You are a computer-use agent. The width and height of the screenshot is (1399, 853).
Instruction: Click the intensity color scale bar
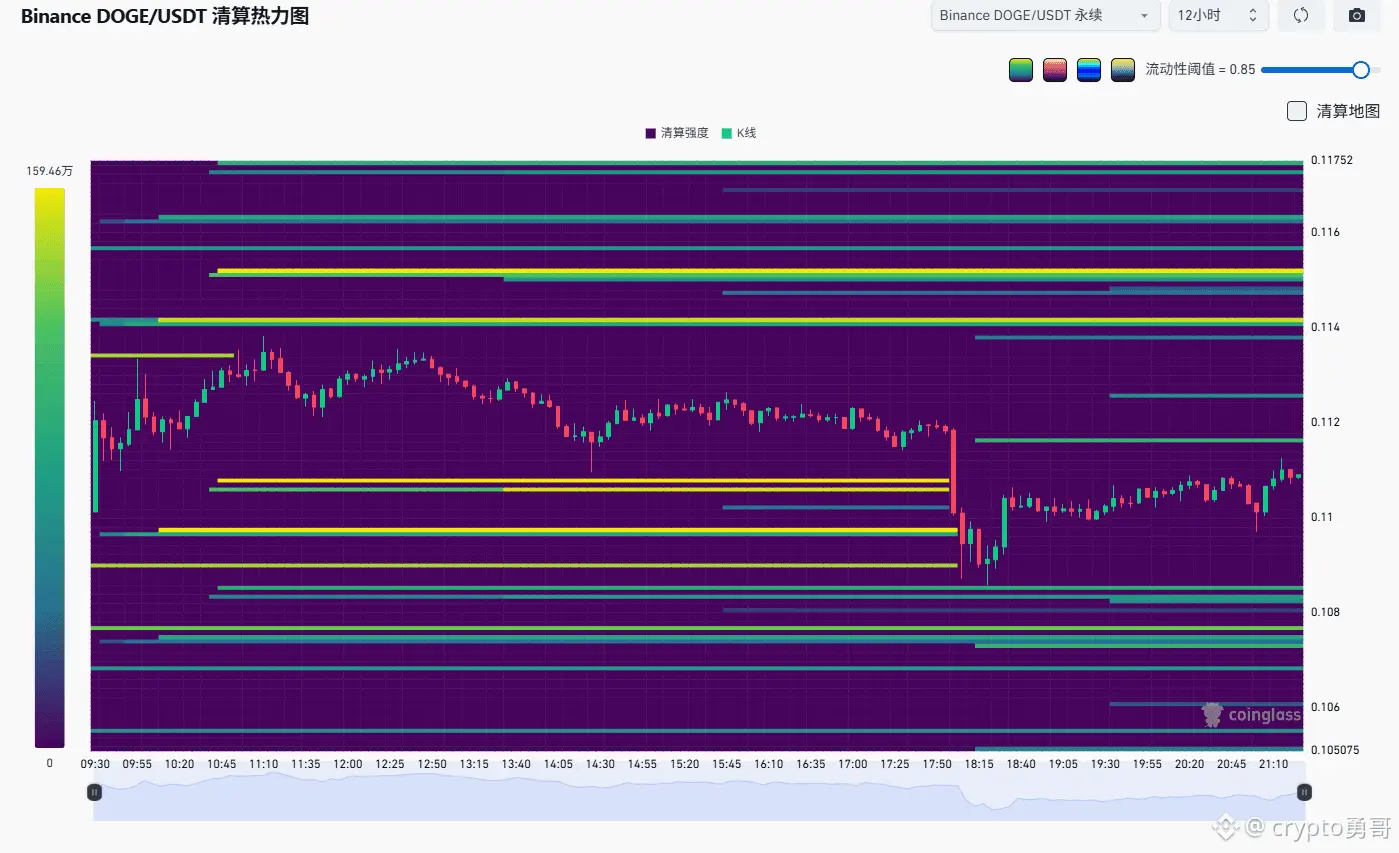50,468
